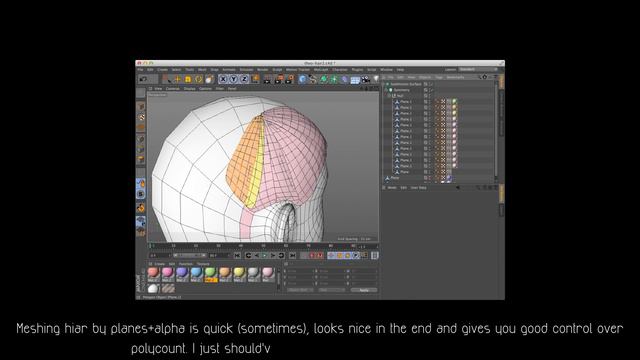Open the coordinate system icon next to Z
Screen dimensions: 640x360
[x=256, y=79]
